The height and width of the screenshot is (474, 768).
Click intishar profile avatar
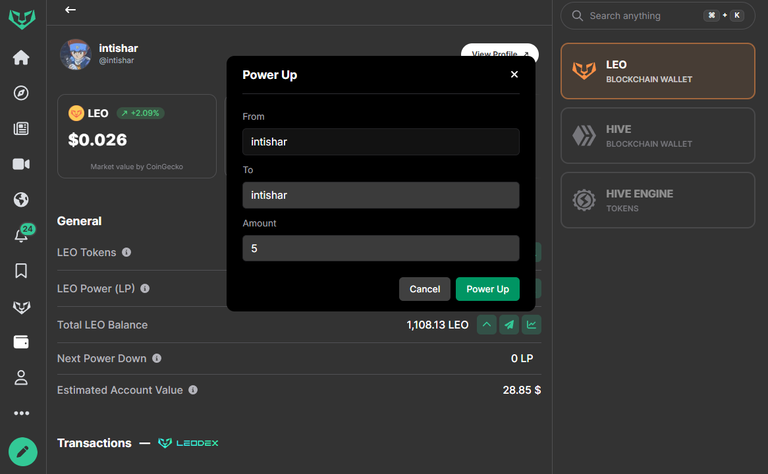tap(75, 54)
